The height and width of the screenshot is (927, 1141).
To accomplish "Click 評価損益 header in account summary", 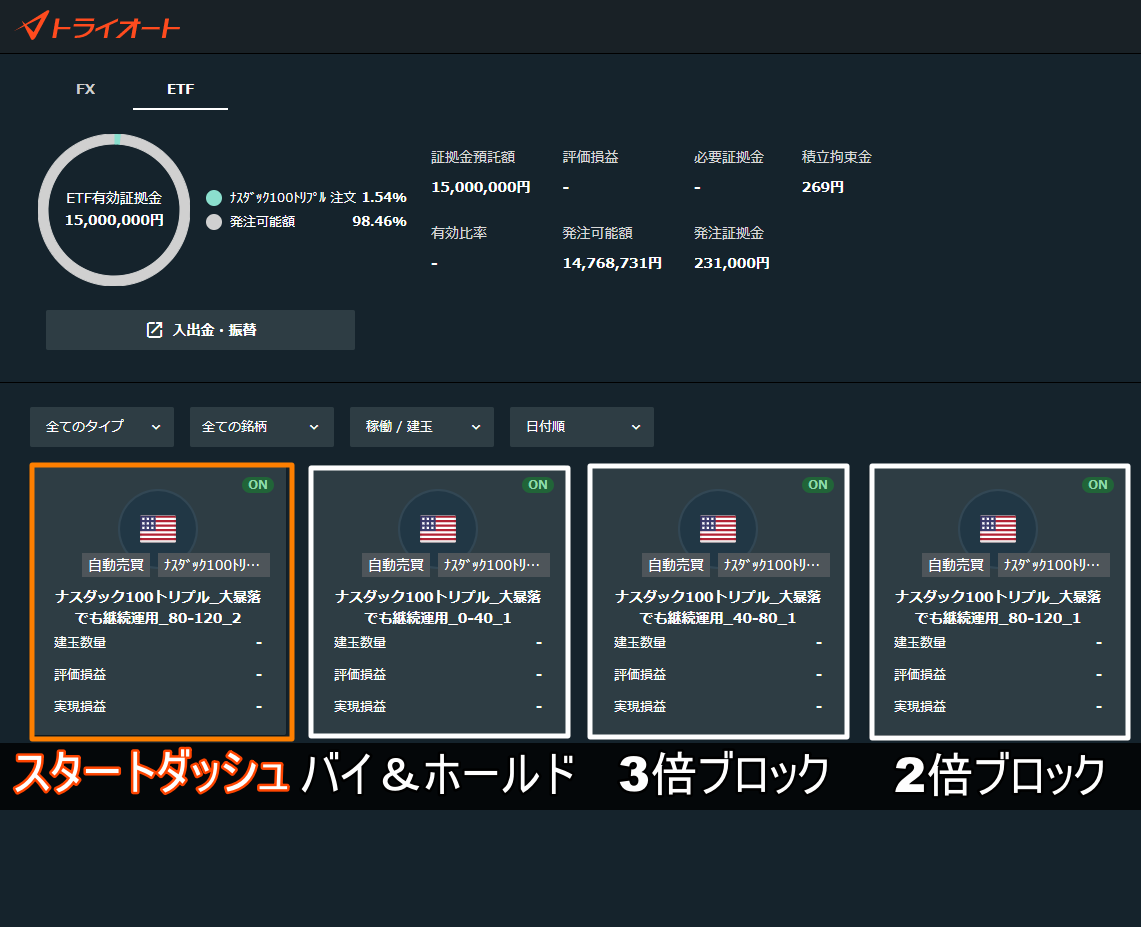I will coord(590,156).
